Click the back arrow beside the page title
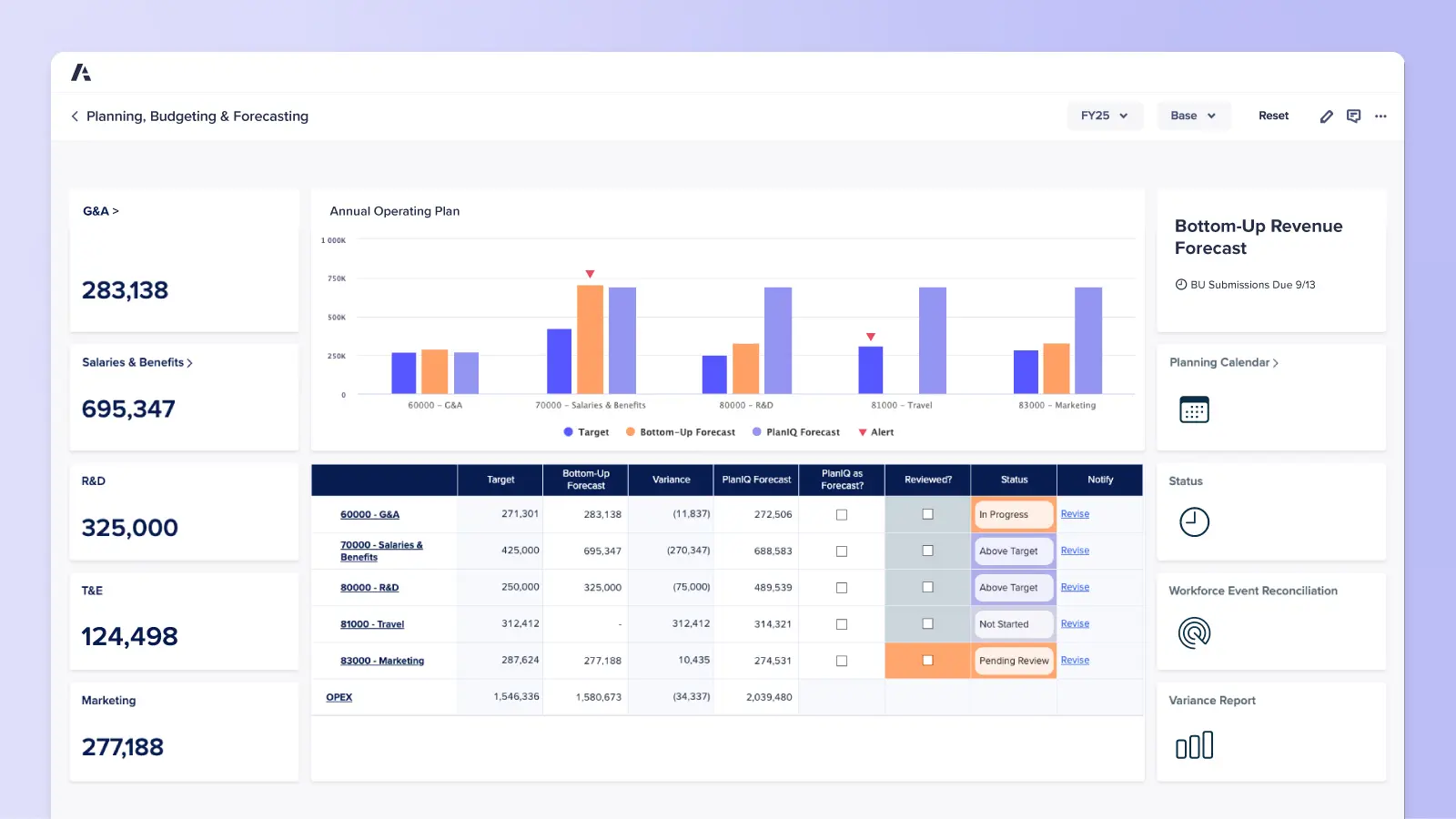This screenshot has height=819, width=1456. click(74, 116)
